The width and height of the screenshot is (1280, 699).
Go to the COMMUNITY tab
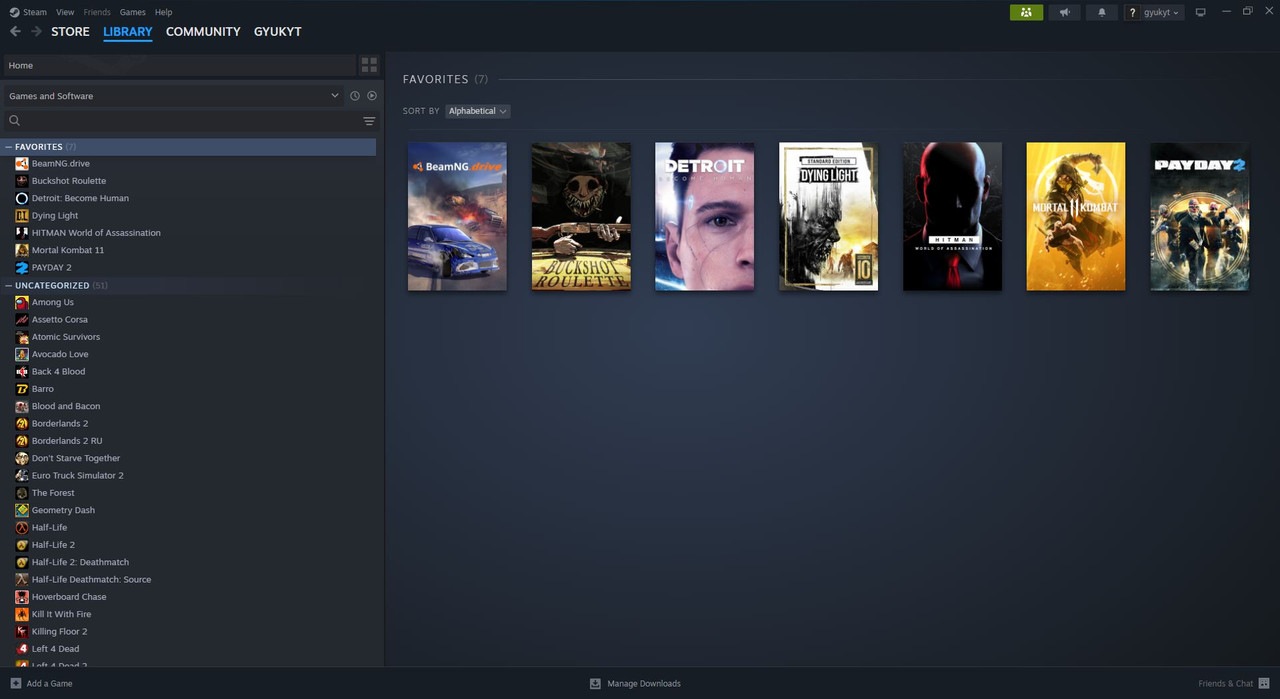pyautogui.click(x=203, y=32)
